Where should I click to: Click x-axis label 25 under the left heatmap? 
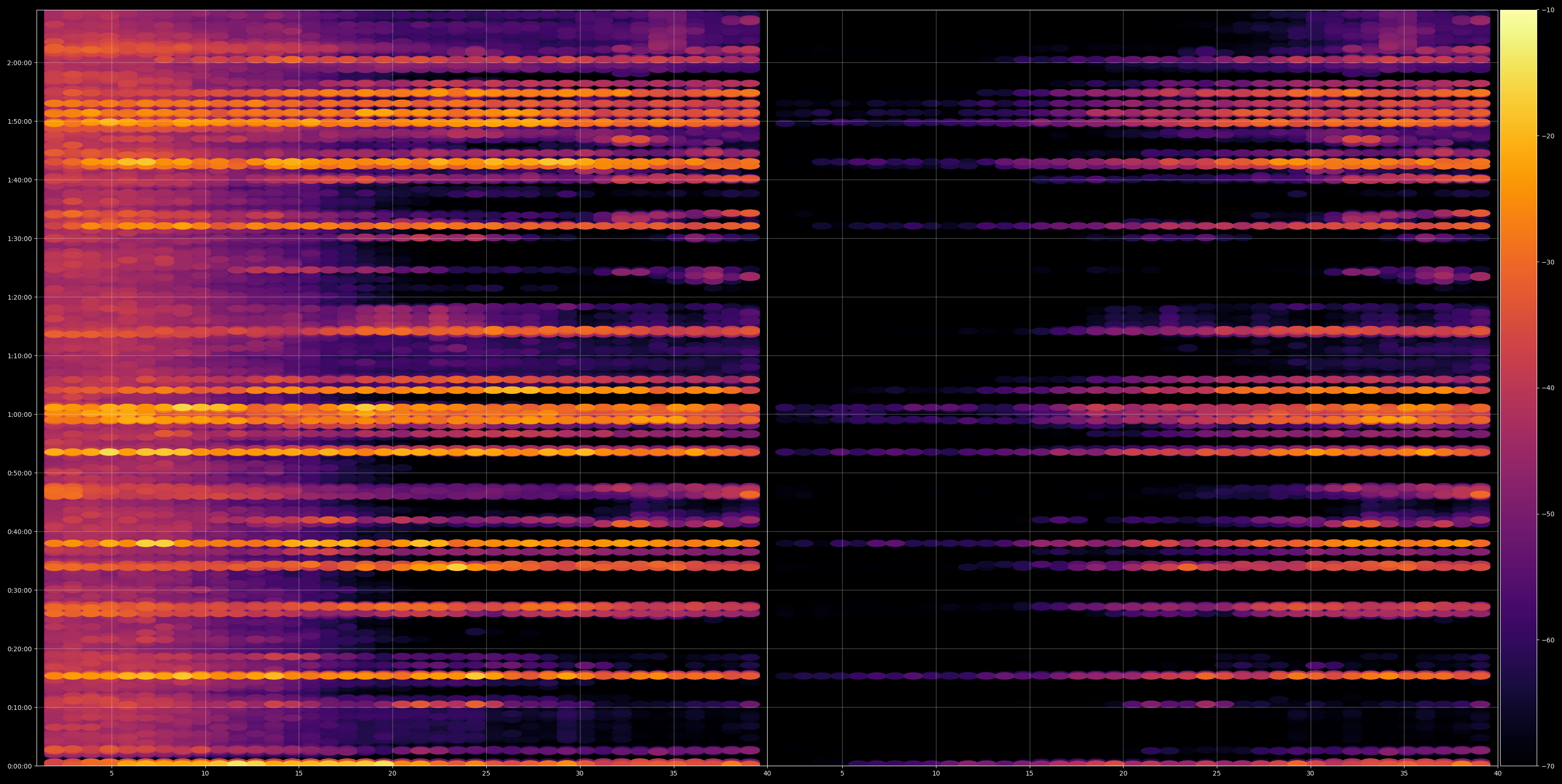tap(486, 774)
